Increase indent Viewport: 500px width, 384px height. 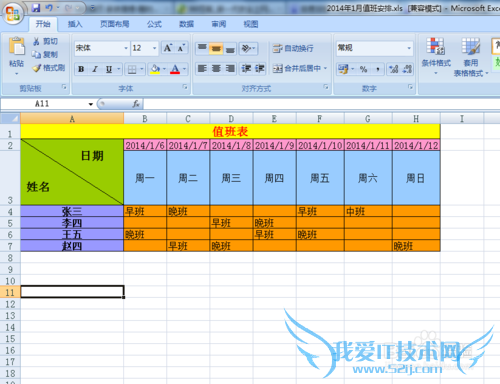click(x=260, y=68)
